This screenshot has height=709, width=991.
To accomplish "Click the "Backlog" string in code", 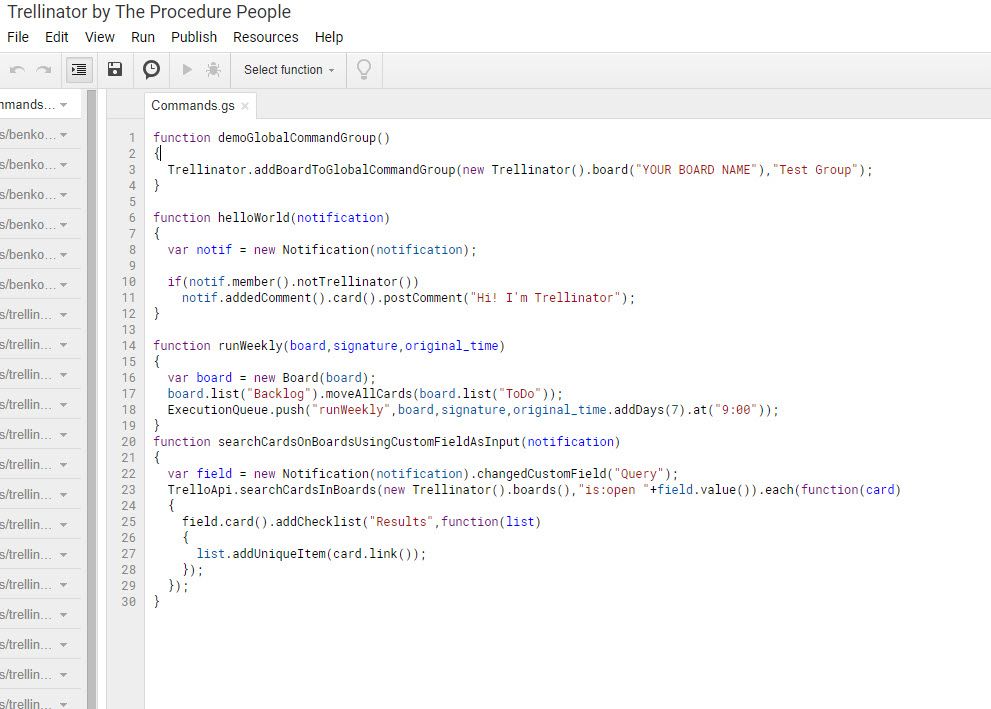I will pos(279,394).
